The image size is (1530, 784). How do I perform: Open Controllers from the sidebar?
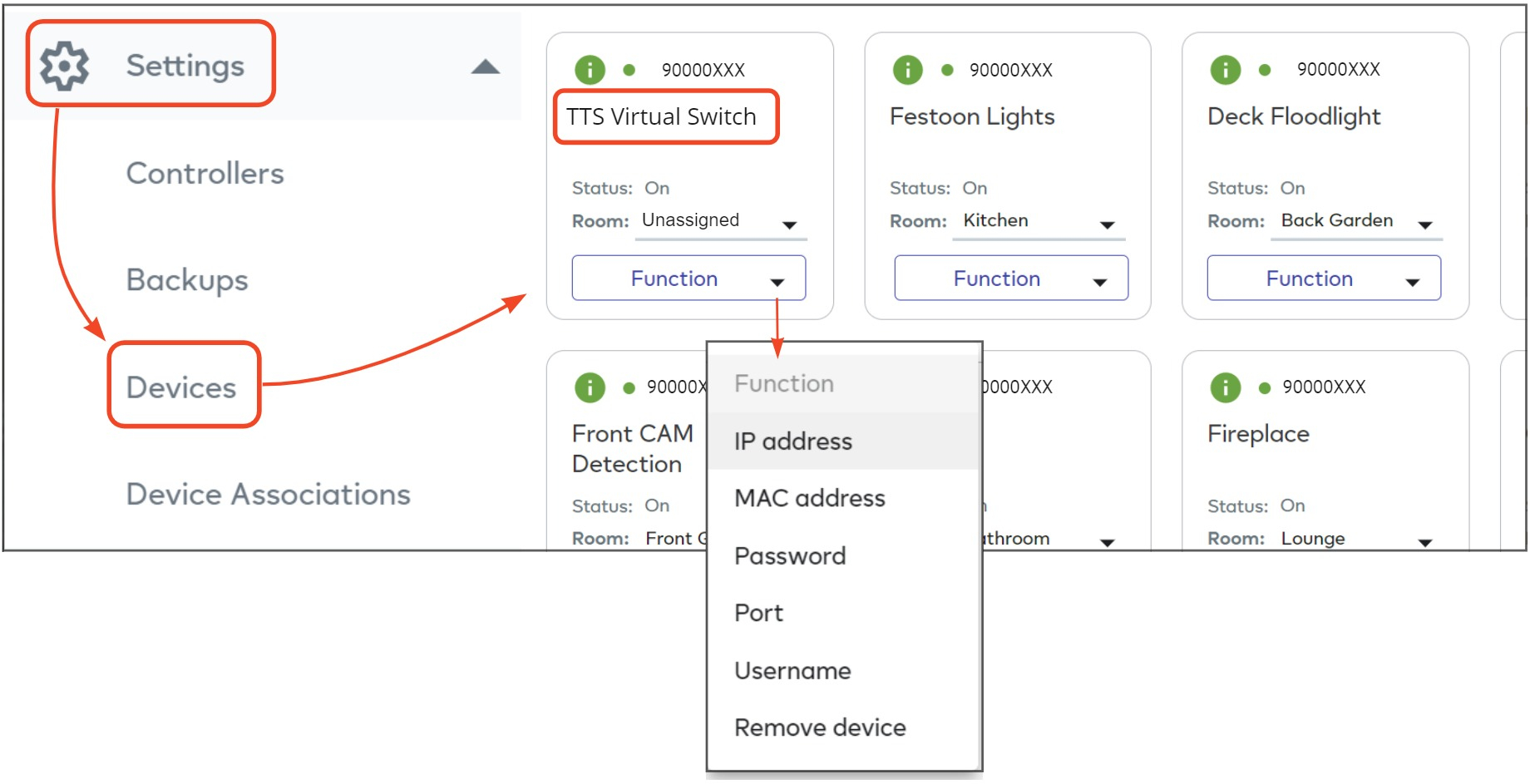[205, 173]
